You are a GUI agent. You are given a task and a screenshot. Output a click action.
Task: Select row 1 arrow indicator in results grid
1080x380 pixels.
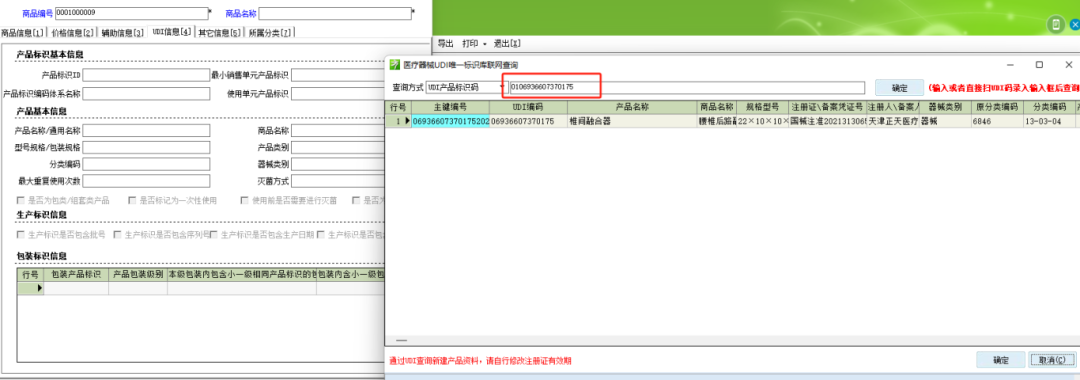pyautogui.click(x=407, y=121)
